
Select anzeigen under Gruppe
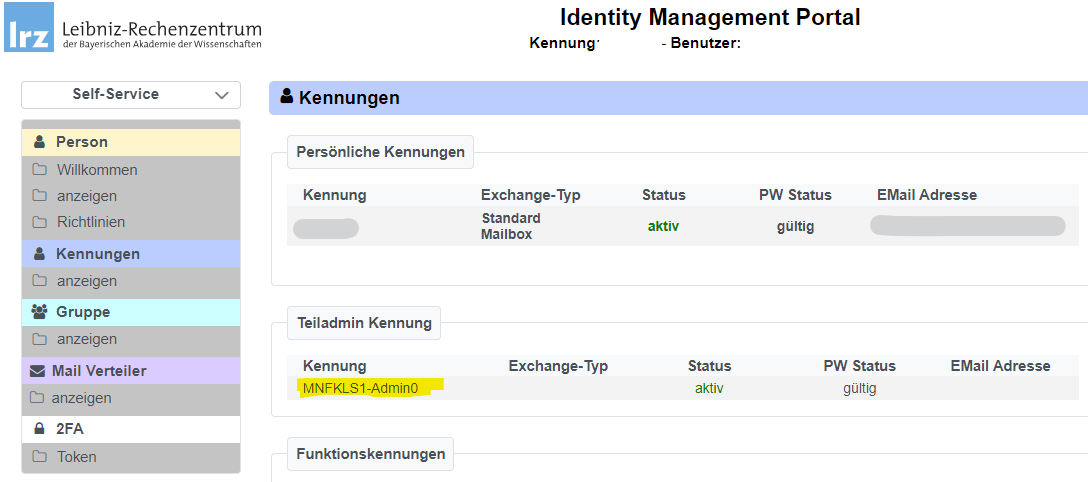click(87, 339)
